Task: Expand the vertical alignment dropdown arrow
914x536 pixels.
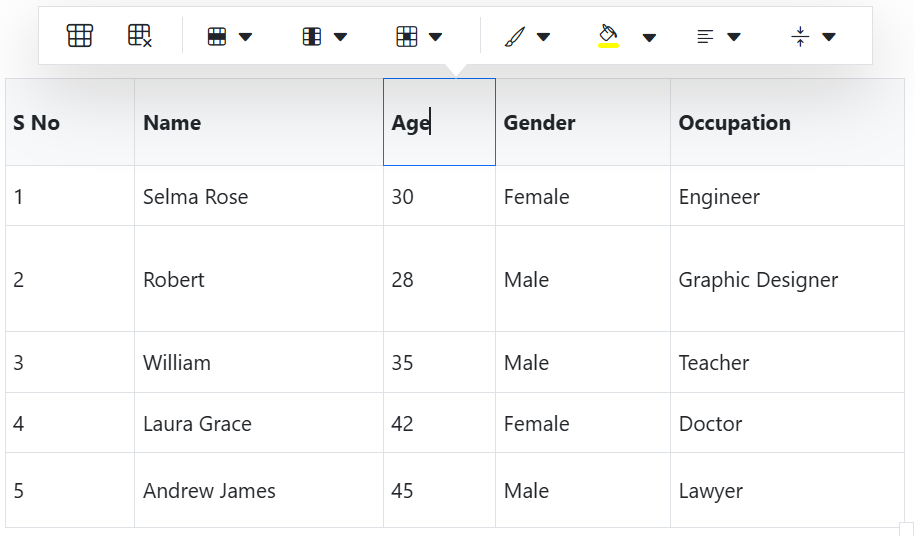Action: 829,37
